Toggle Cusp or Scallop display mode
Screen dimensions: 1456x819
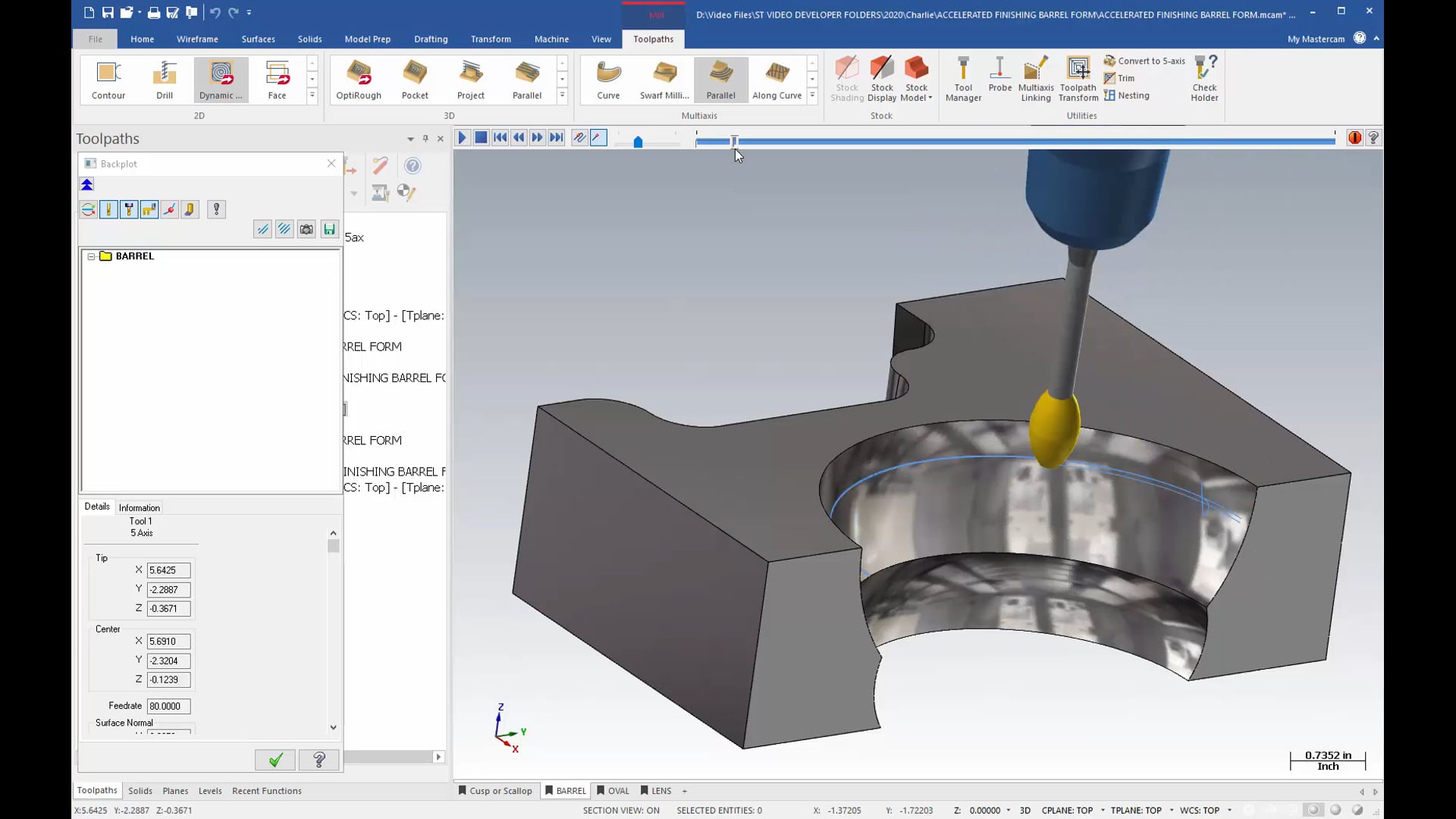[501, 790]
